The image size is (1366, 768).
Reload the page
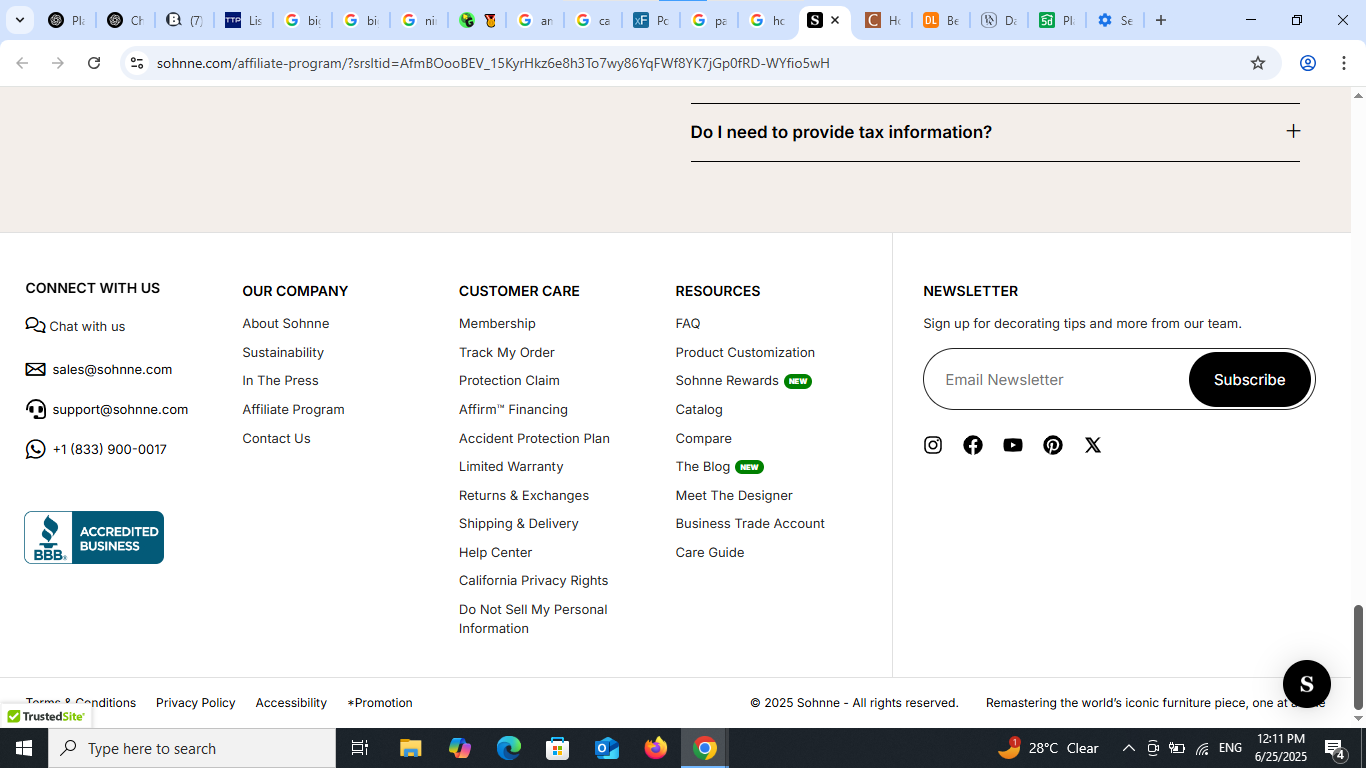coord(94,63)
